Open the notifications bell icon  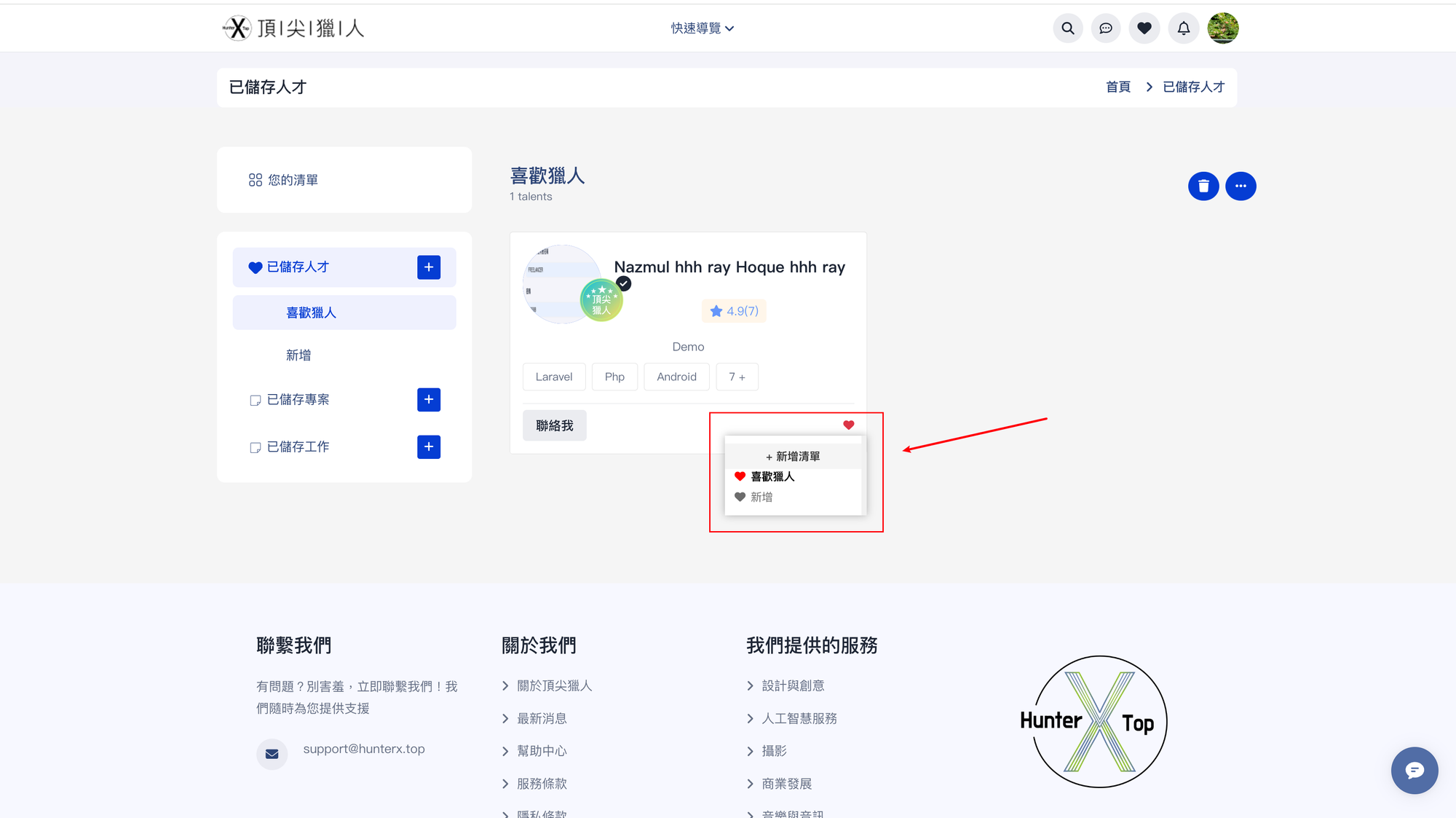click(x=1183, y=28)
